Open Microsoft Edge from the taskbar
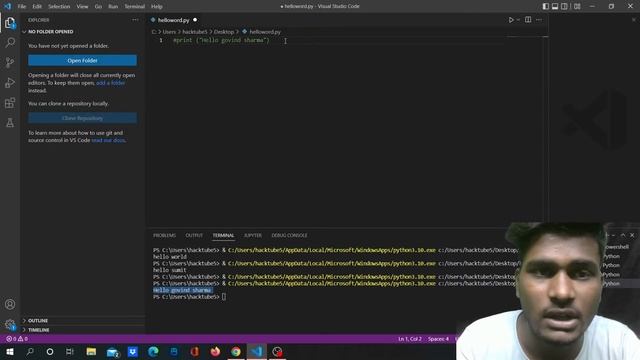 tap(153, 352)
